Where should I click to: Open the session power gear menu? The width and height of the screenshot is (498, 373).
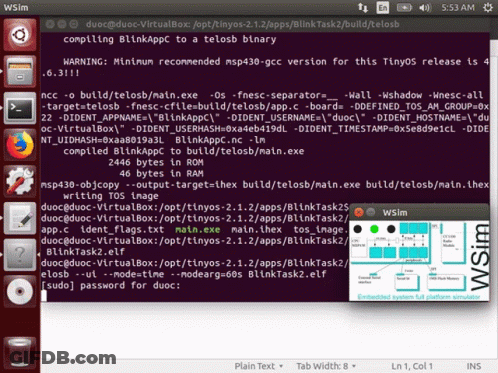488,7
